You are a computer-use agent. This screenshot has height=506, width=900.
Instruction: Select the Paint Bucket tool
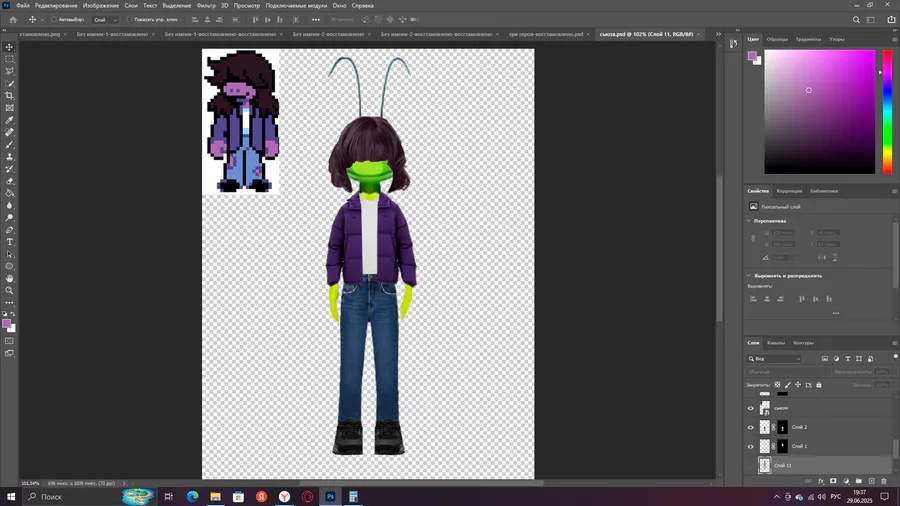9,193
